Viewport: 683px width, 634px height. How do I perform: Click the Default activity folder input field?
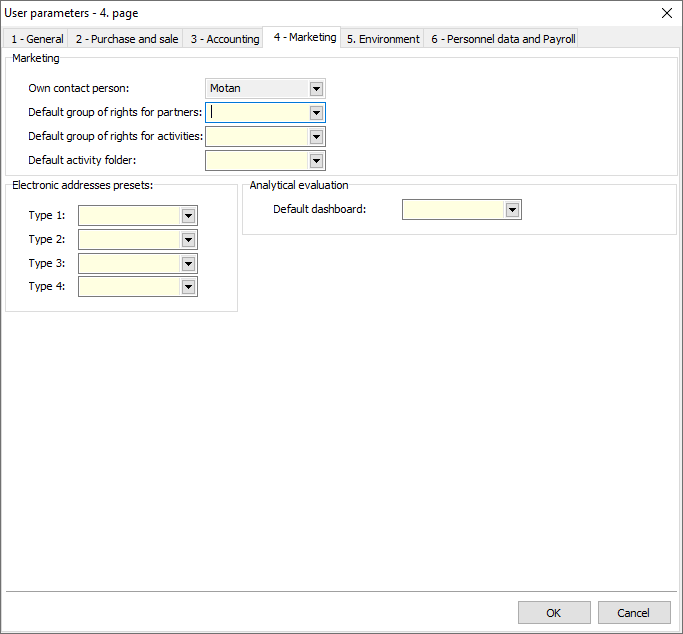click(256, 161)
